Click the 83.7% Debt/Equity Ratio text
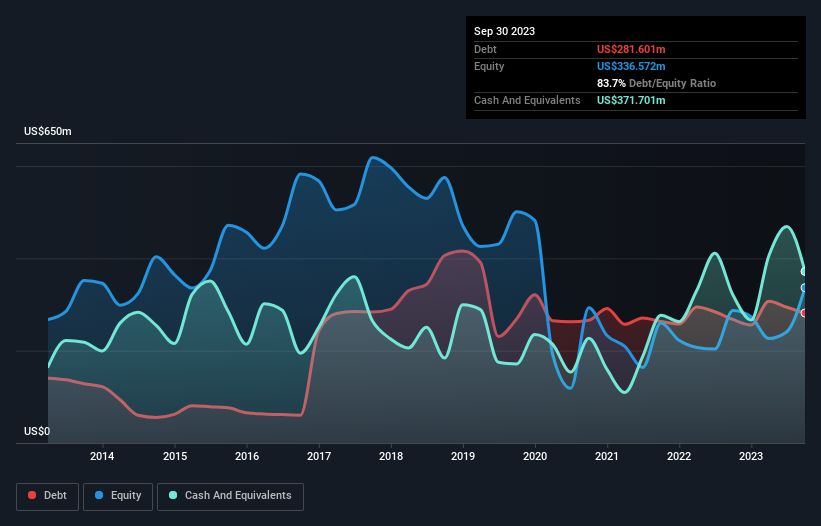 click(656, 83)
